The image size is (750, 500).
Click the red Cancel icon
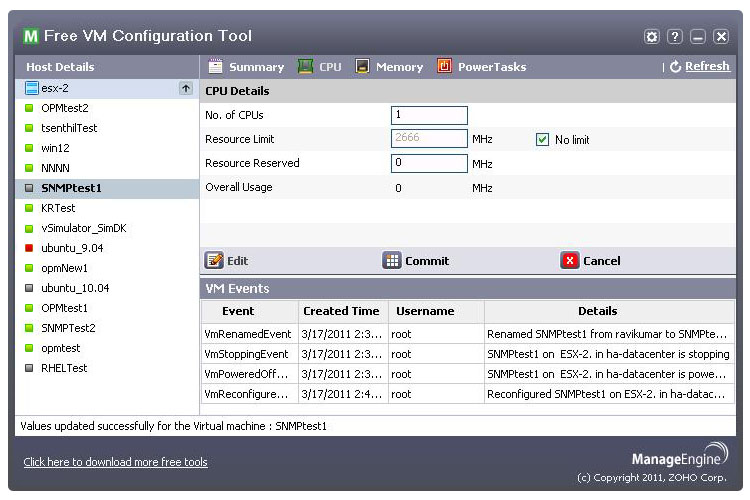[x=569, y=261]
